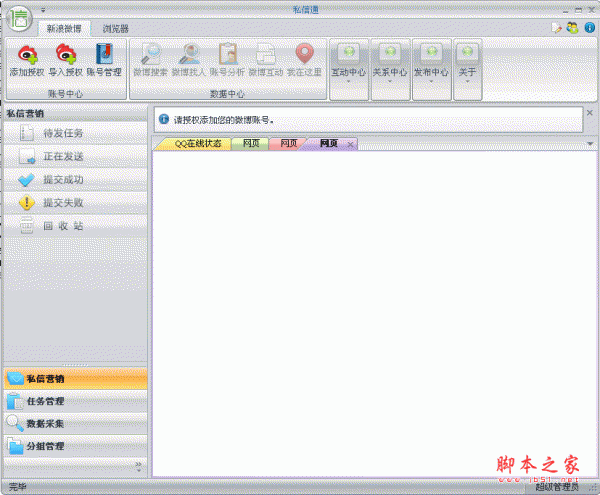Image resolution: width=600 pixels, height=495 pixels.
Task: Open 回收站 in sidebar
Action: click(x=75, y=226)
